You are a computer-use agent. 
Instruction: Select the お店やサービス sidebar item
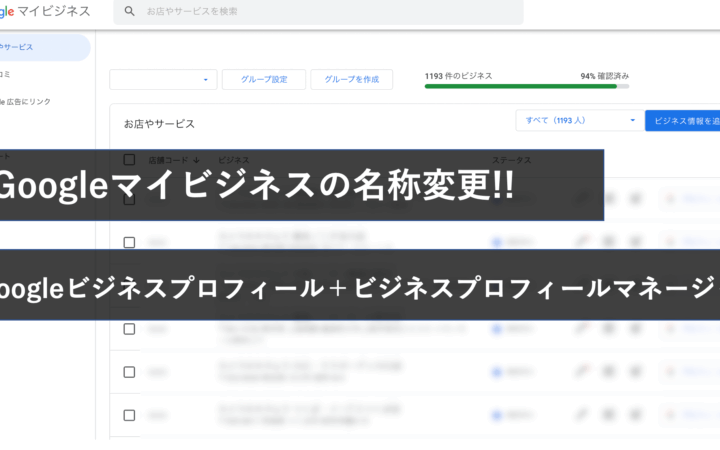pos(45,47)
